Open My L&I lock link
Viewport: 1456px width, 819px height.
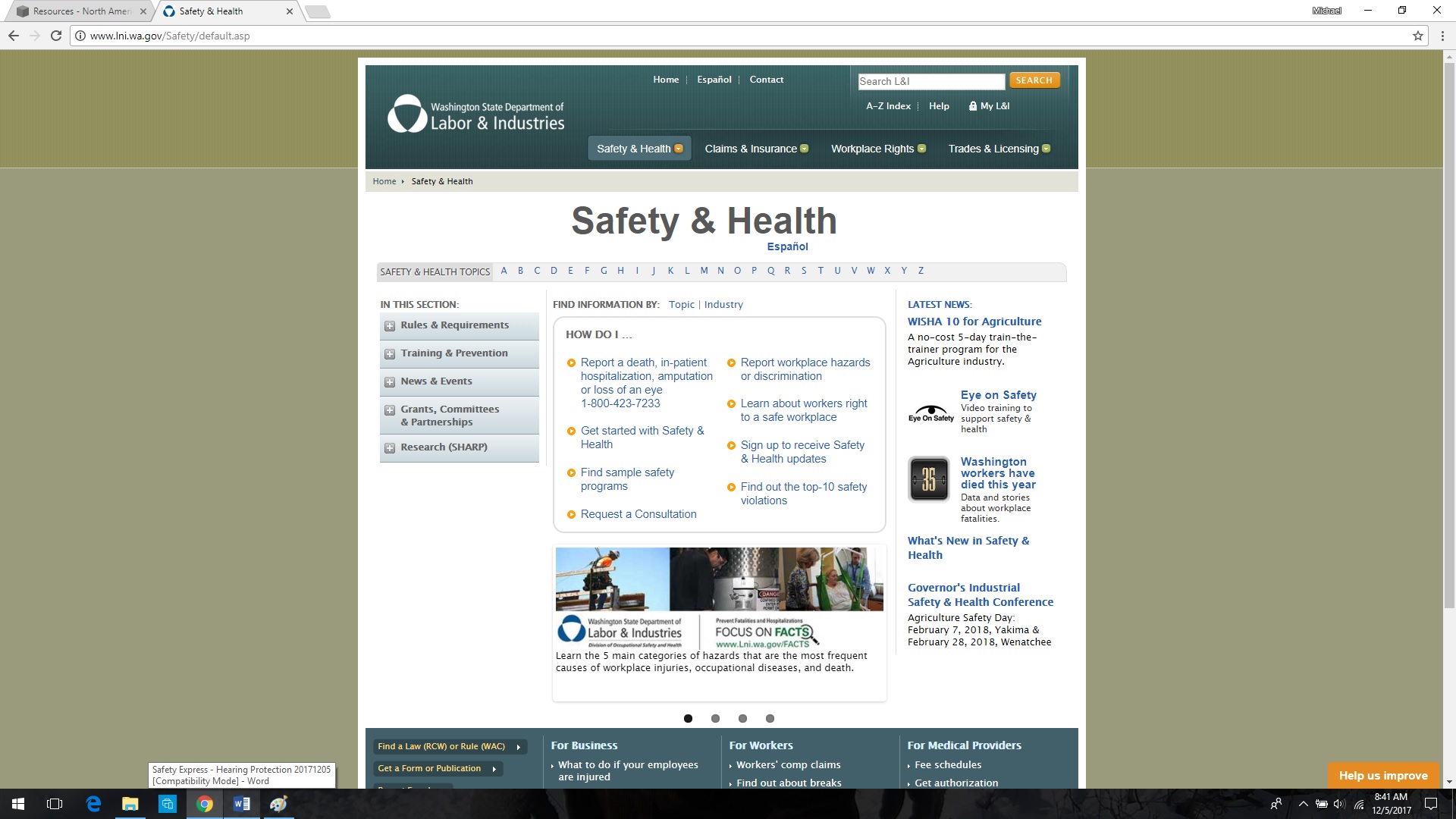pos(989,106)
